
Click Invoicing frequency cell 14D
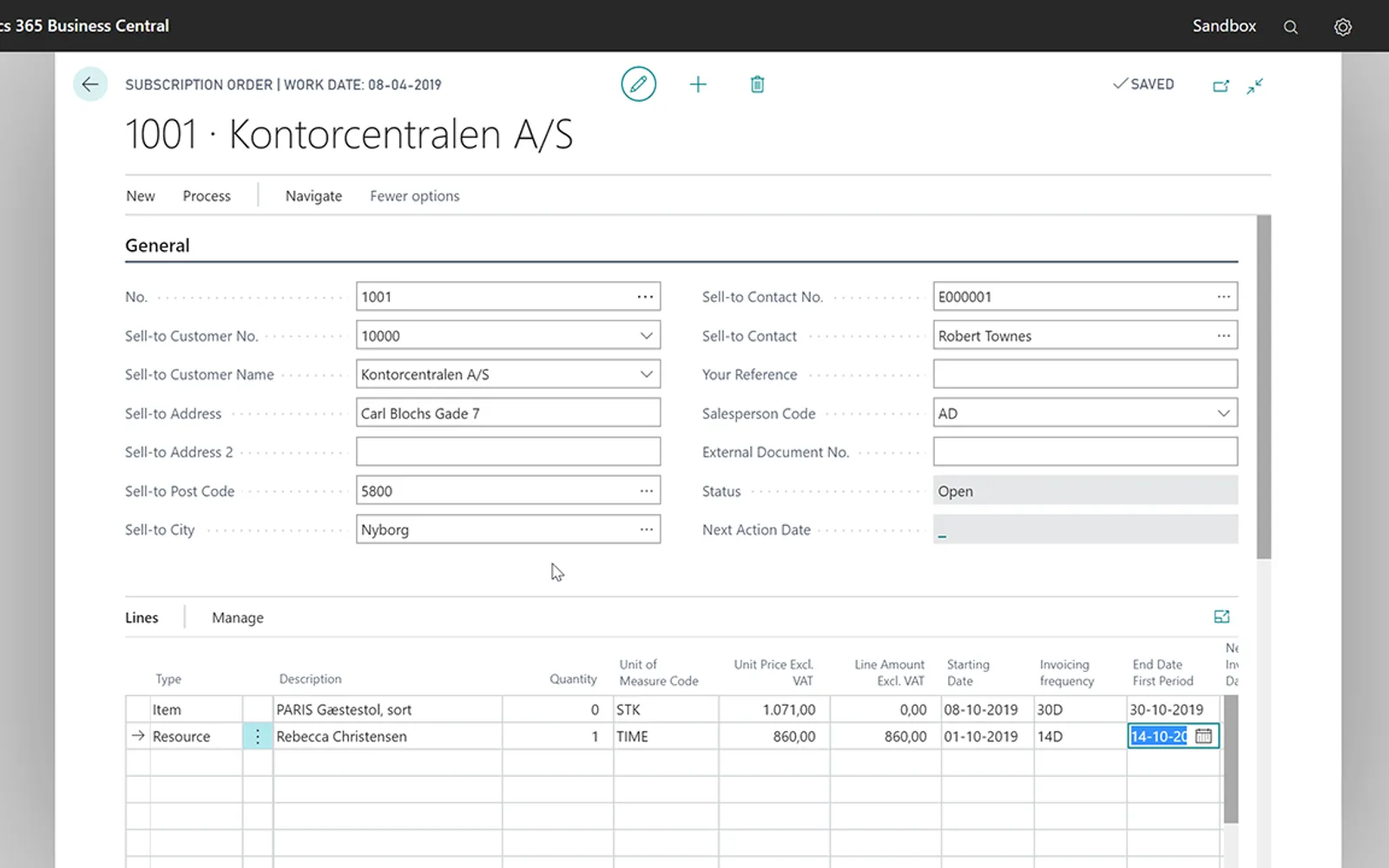click(1080, 736)
